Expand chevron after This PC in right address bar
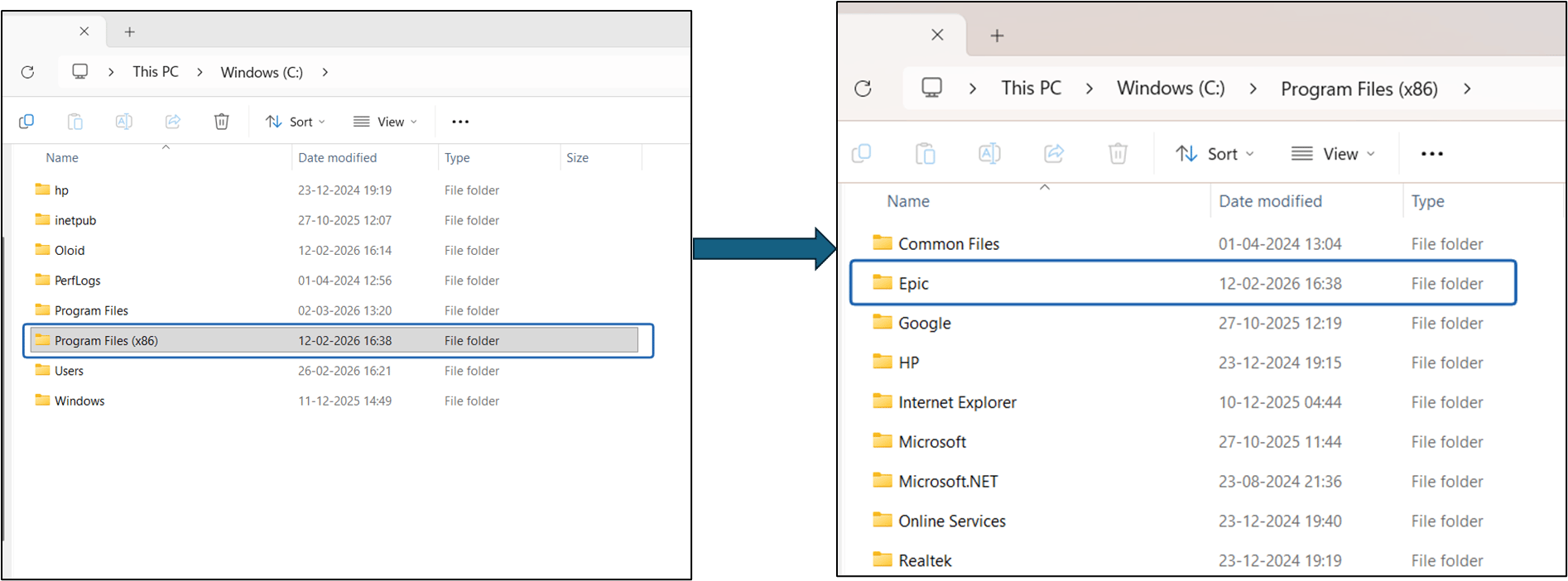 [1089, 89]
